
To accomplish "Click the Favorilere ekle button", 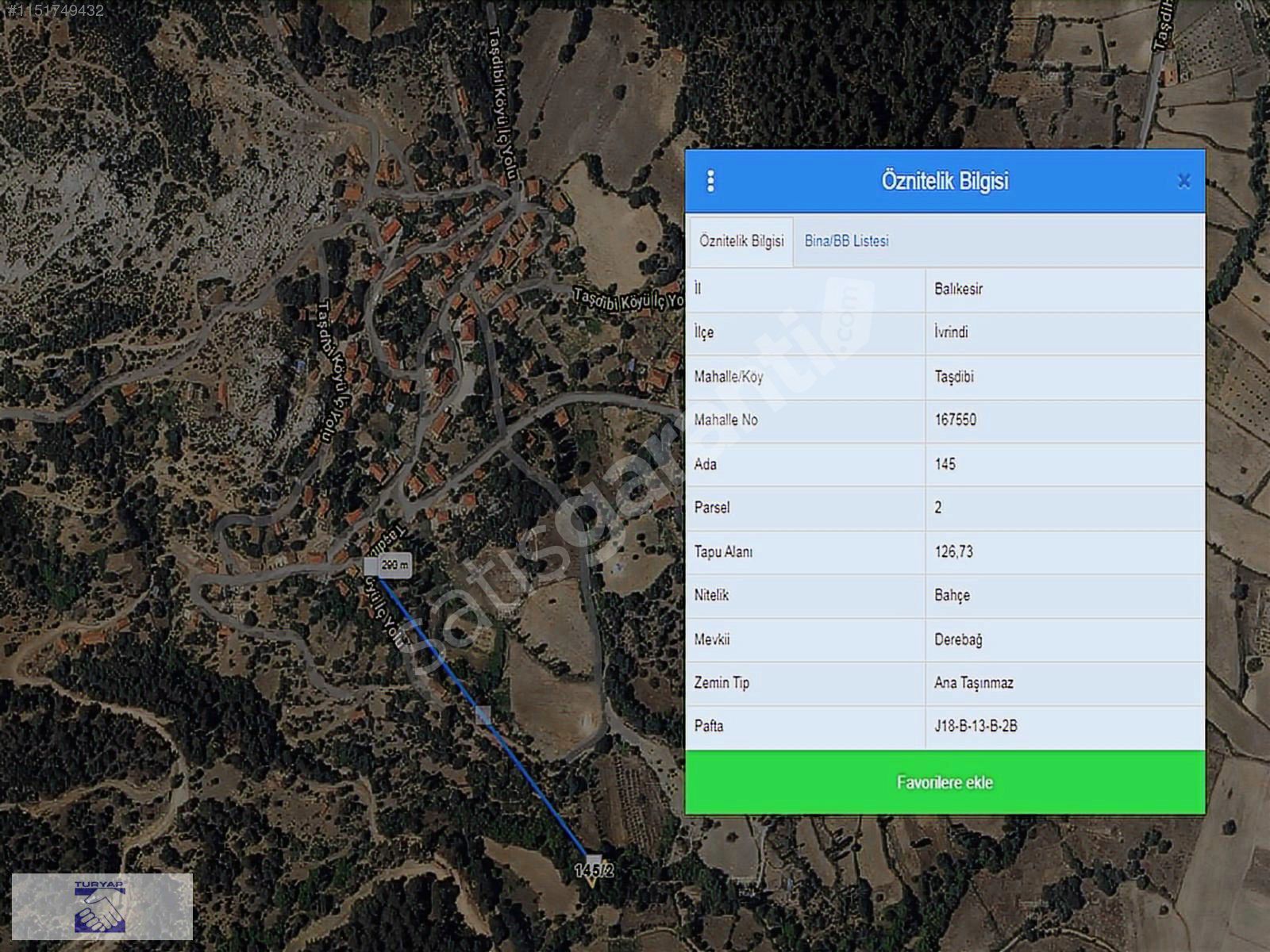I will click(x=945, y=782).
